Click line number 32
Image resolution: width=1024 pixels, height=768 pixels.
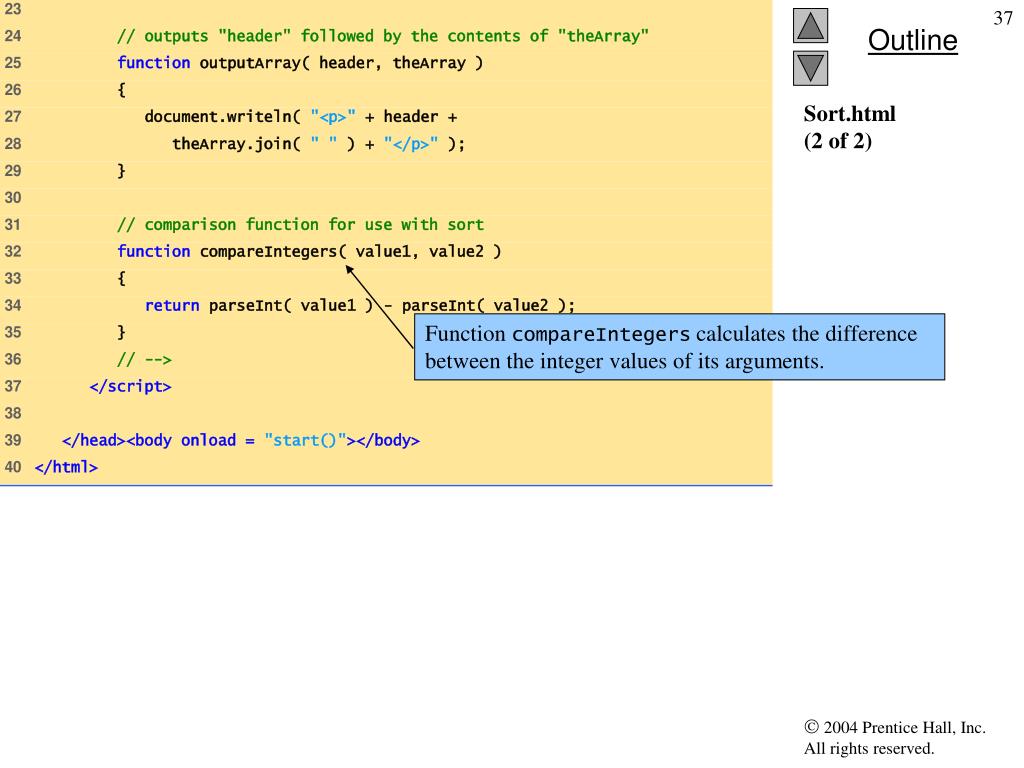13,251
